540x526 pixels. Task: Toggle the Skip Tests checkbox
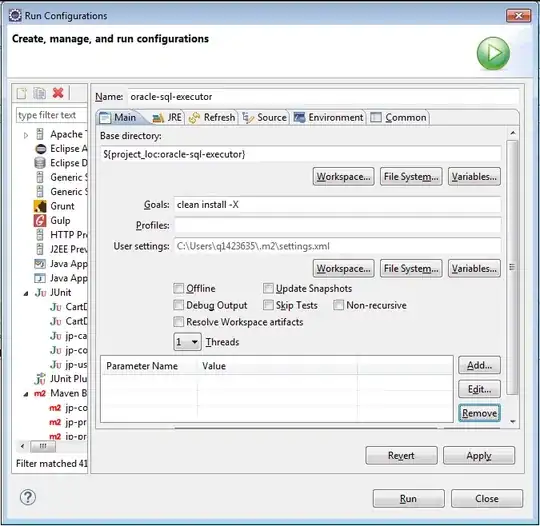click(268, 305)
